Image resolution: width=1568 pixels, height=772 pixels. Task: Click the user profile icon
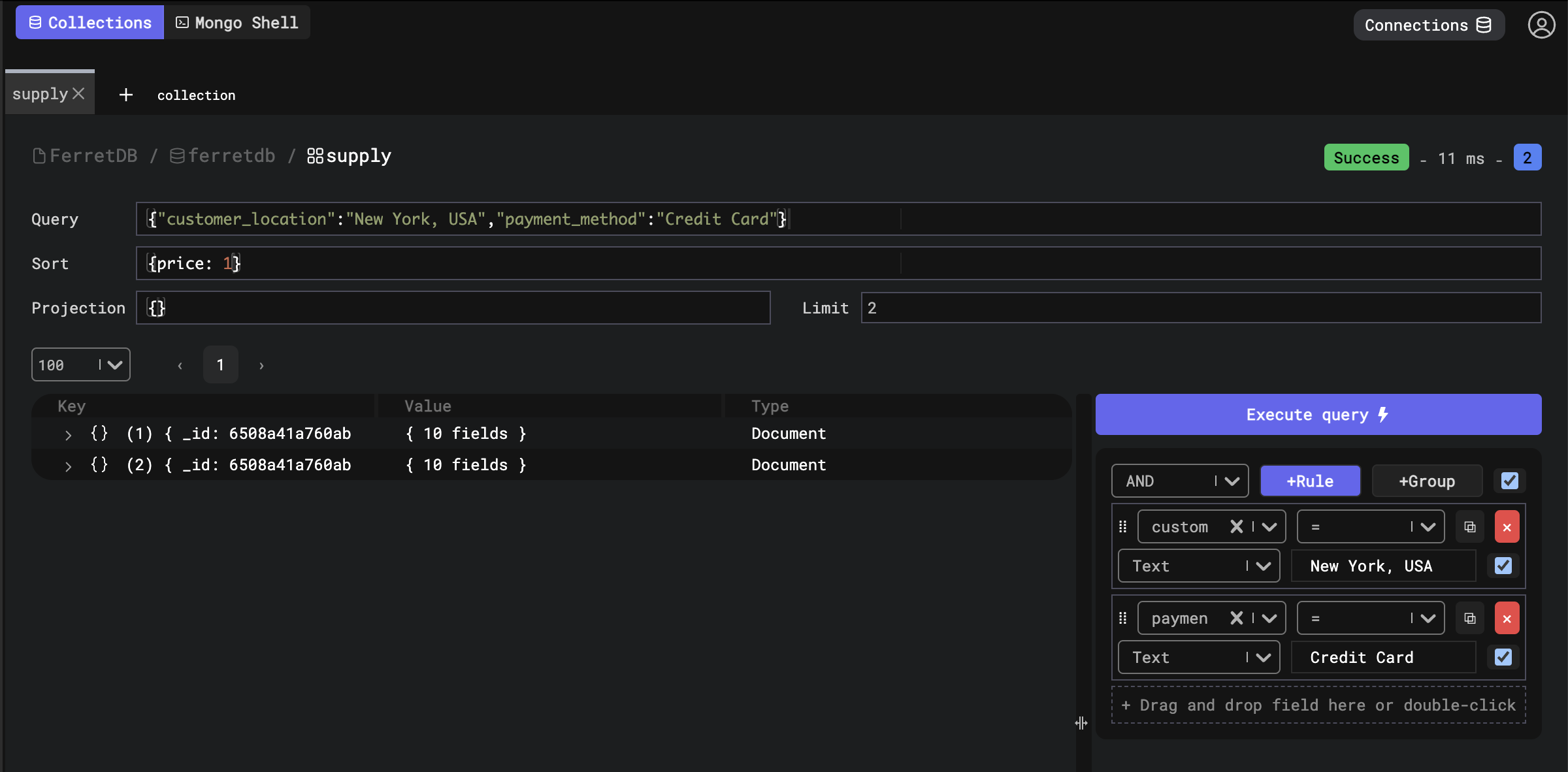pyautogui.click(x=1541, y=25)
